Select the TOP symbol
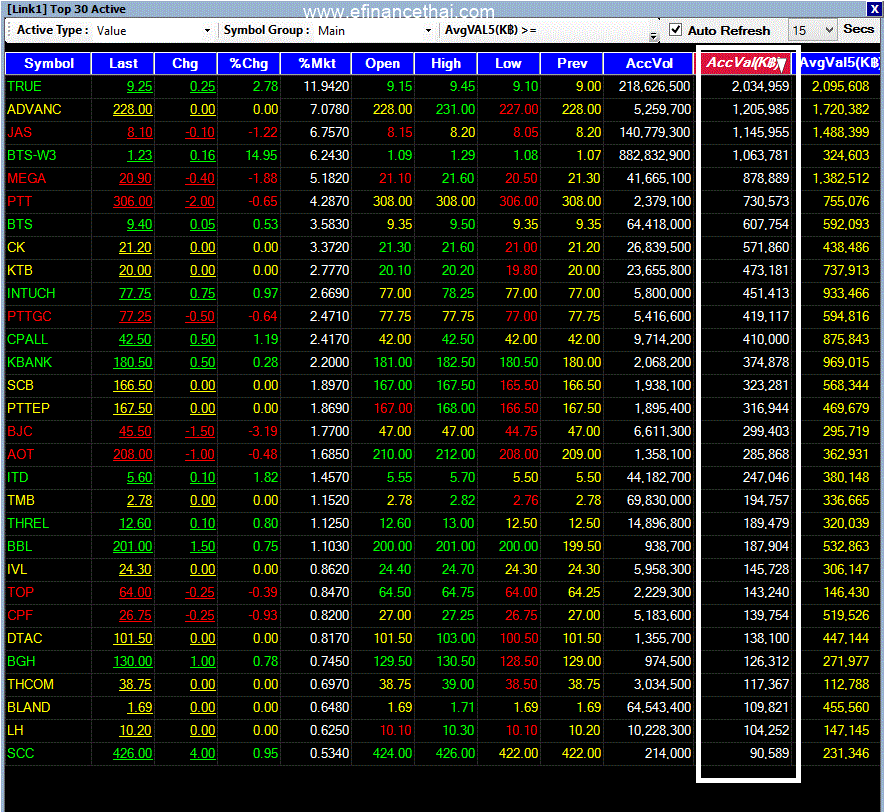The height and width of the screenshot is (812, 885). pos(20,592)
